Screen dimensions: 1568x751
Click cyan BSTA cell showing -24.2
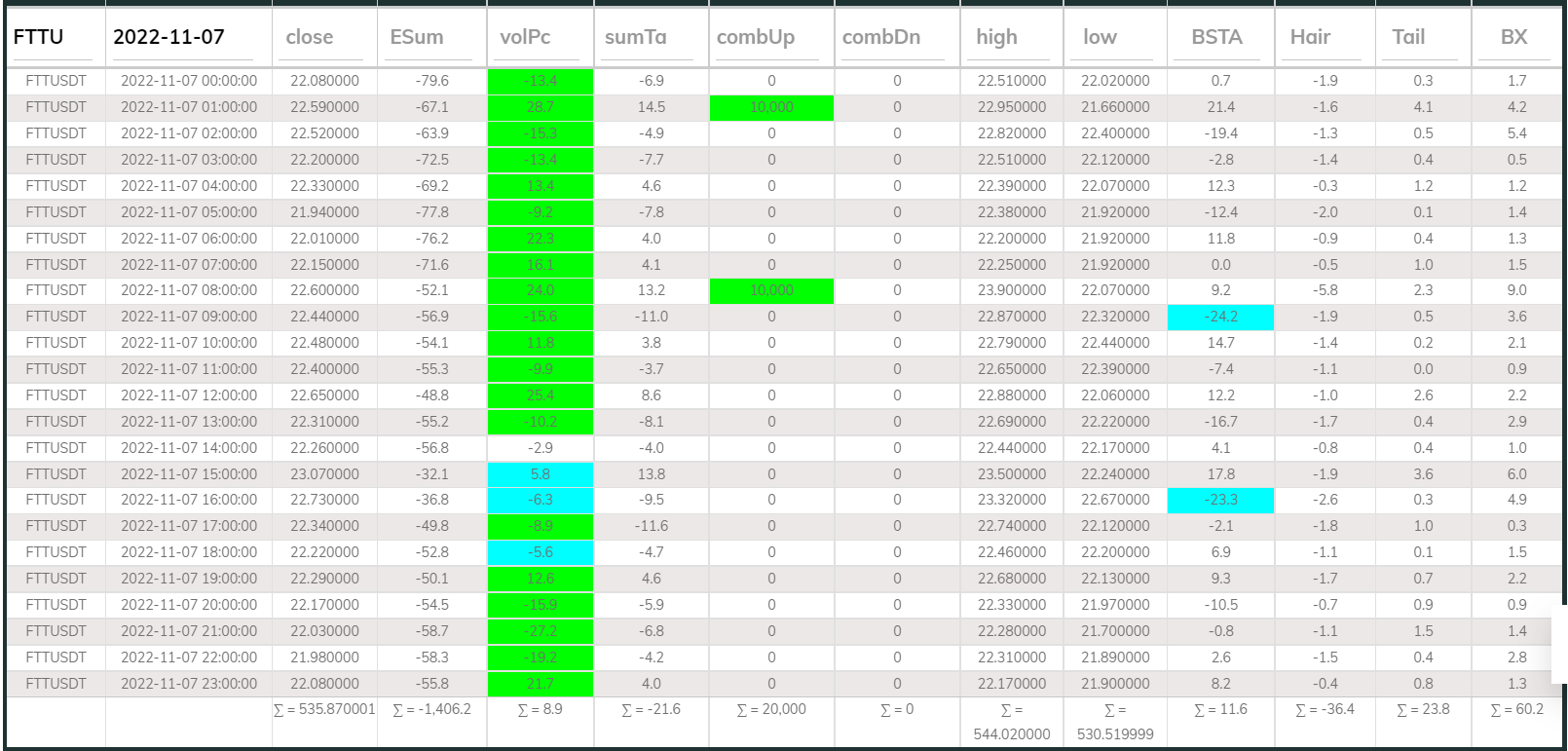(1220, 317)
